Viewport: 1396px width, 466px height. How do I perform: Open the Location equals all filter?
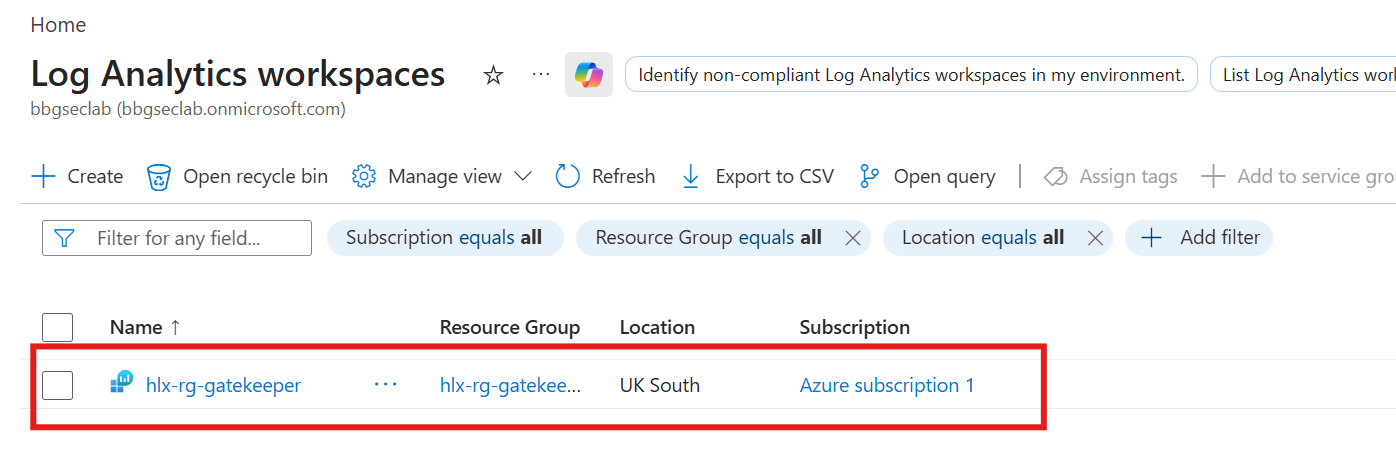983,238
